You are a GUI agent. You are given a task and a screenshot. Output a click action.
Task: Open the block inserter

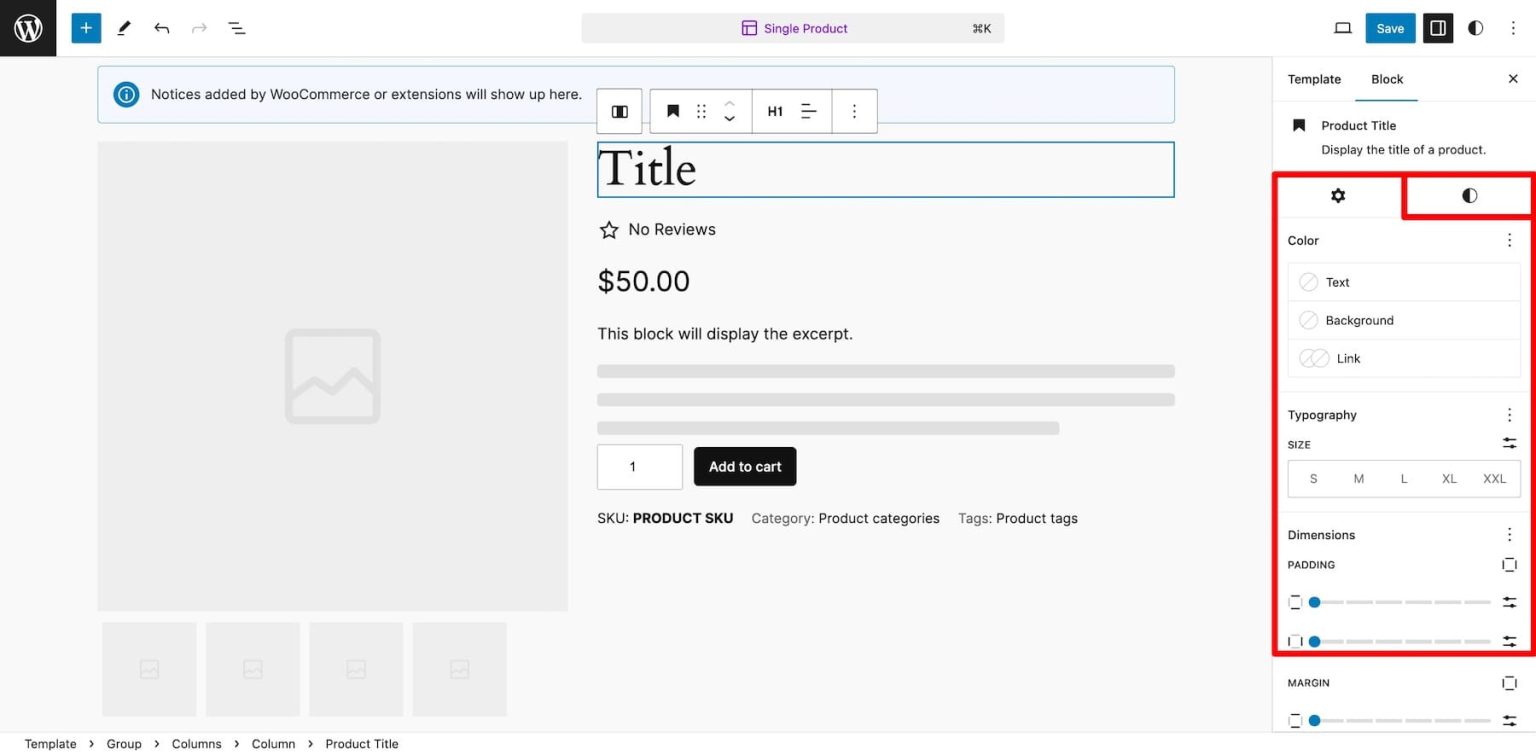[85, 28]
